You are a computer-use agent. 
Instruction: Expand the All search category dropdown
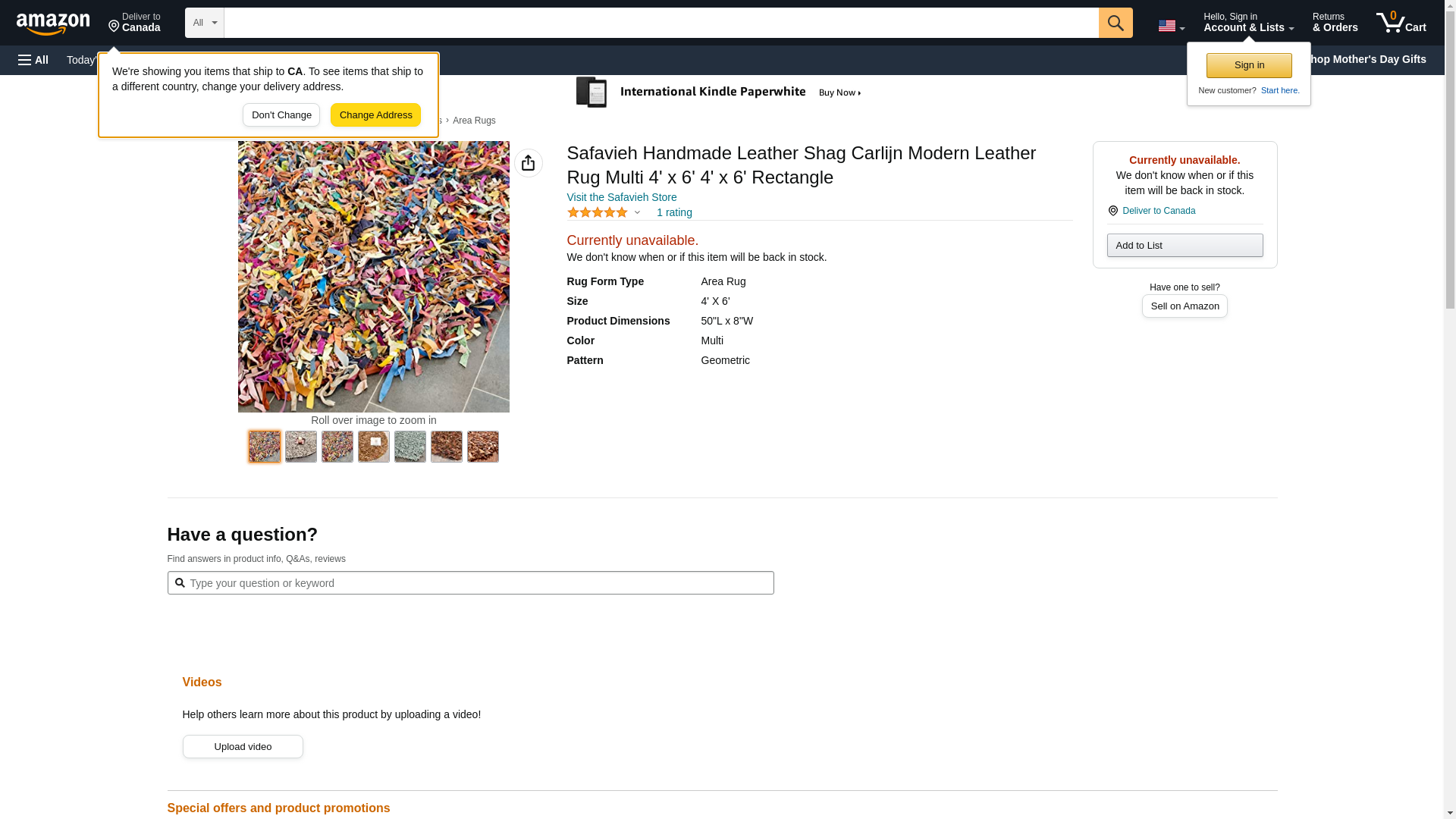pyautogui.click(x=204, y=23)
